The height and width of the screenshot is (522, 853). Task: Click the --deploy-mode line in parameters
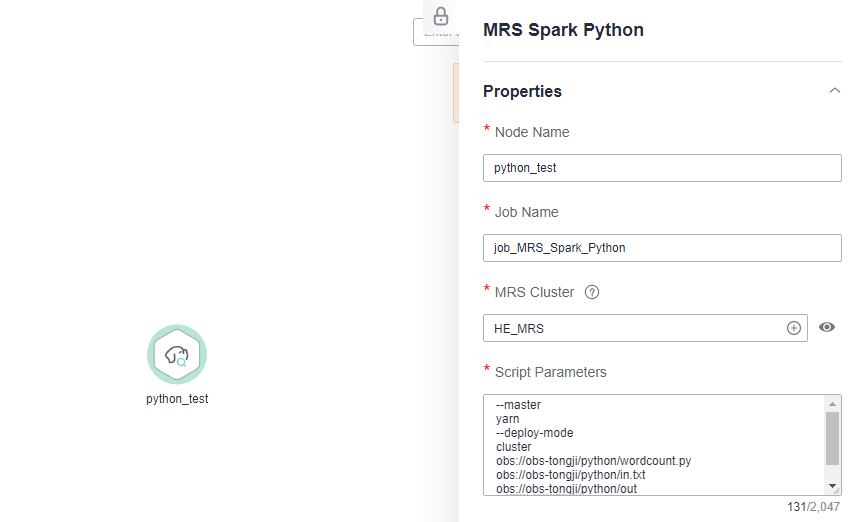[534, 433]
